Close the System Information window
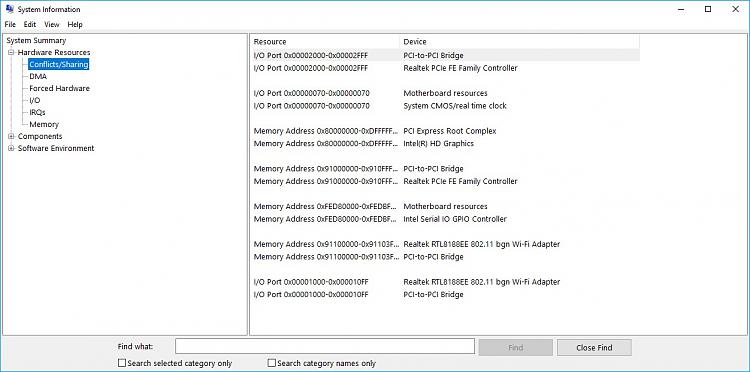 tap(735, 9)
